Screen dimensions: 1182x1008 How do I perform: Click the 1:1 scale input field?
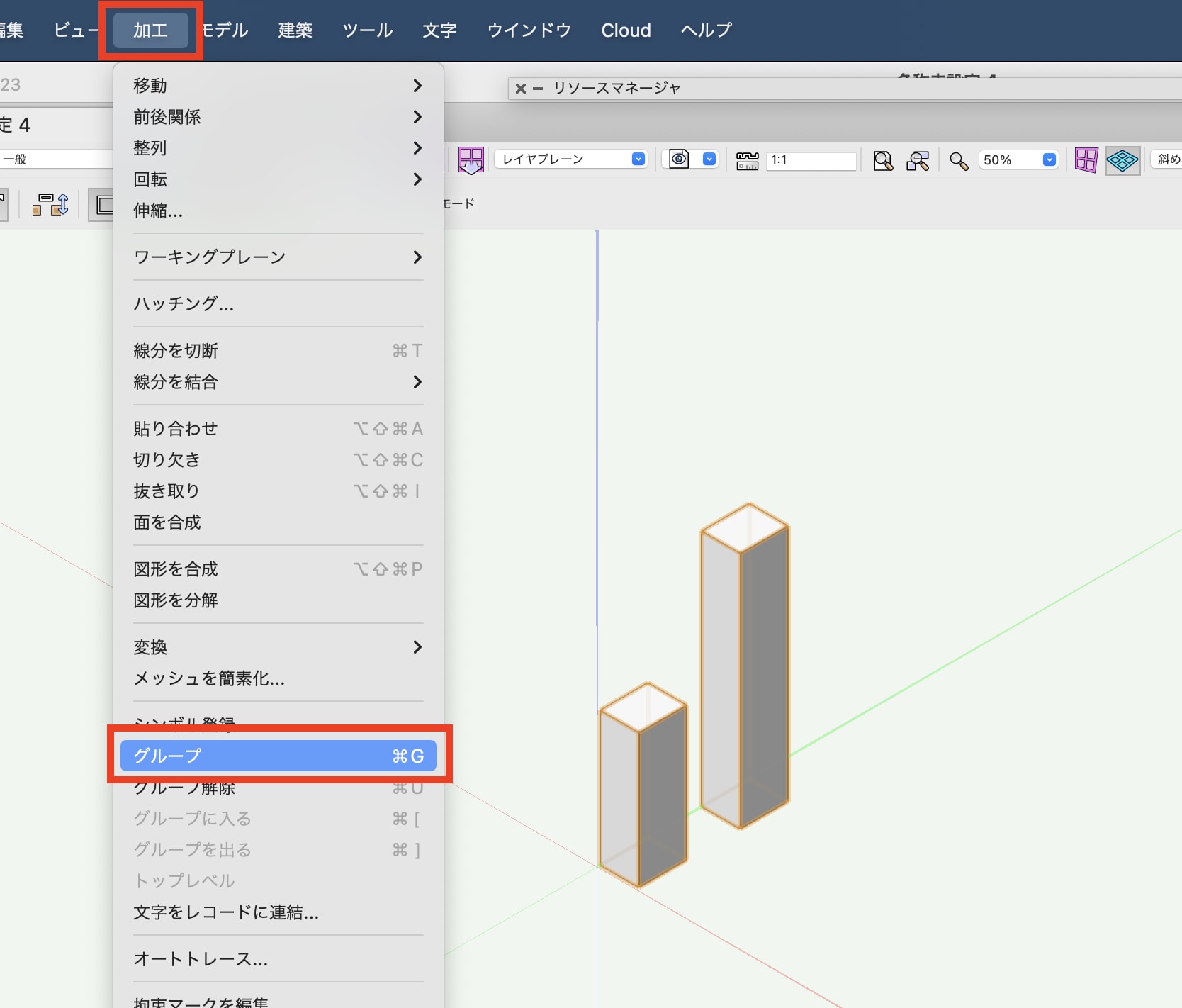(811, 160)
